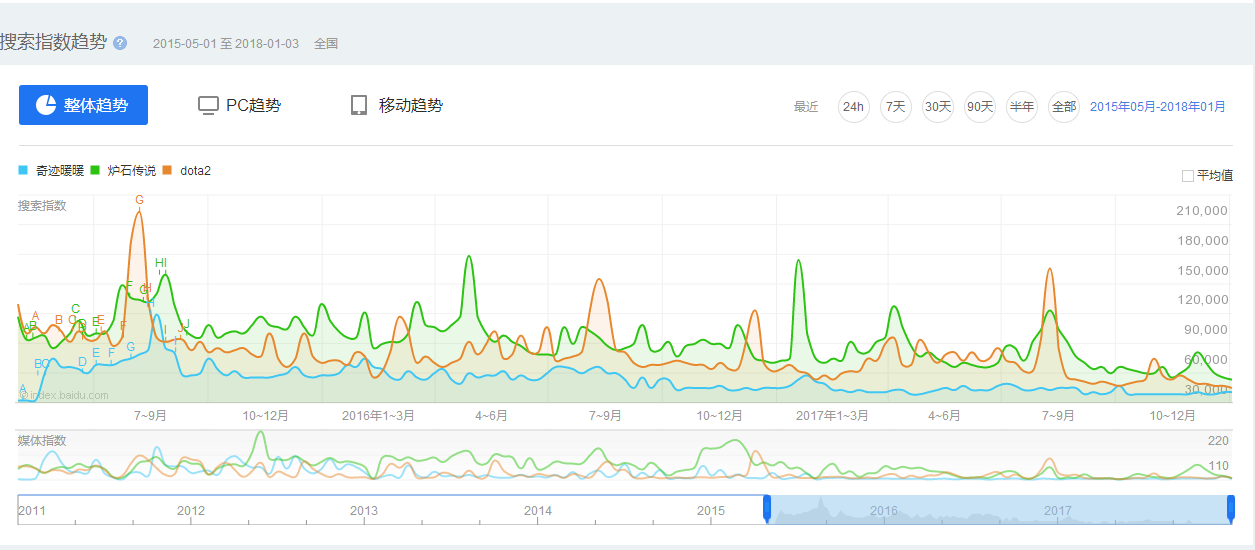Click the monitor icon next to PC趋势

(208, 105)
